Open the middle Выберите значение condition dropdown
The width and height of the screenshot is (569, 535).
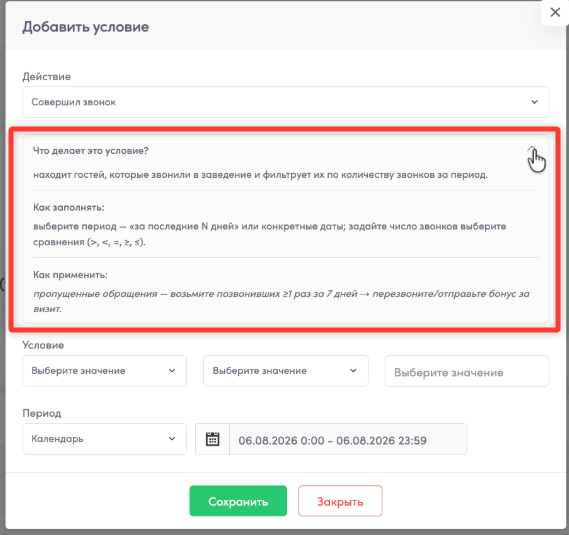(x=286, y=371)
